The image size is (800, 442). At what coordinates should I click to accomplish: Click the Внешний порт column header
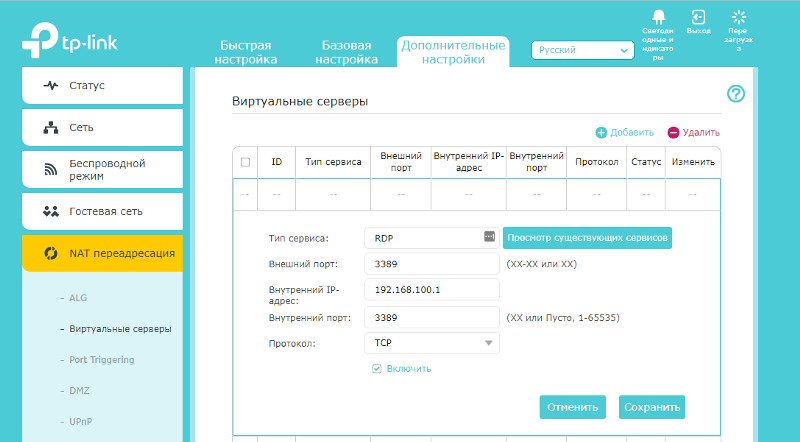click(x=401, y=162)
